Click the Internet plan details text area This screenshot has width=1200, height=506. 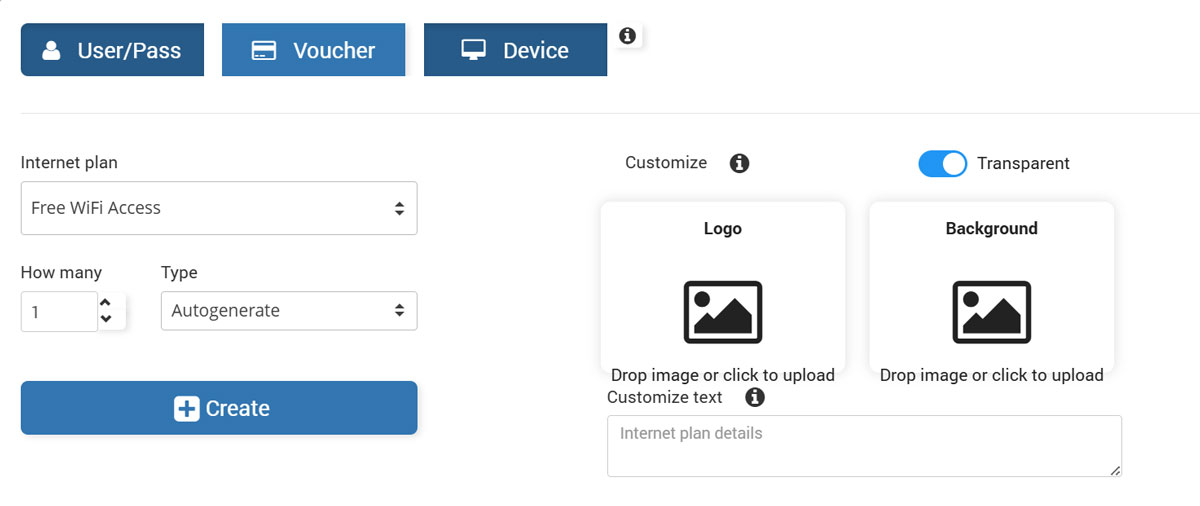(x=863, y=446)
